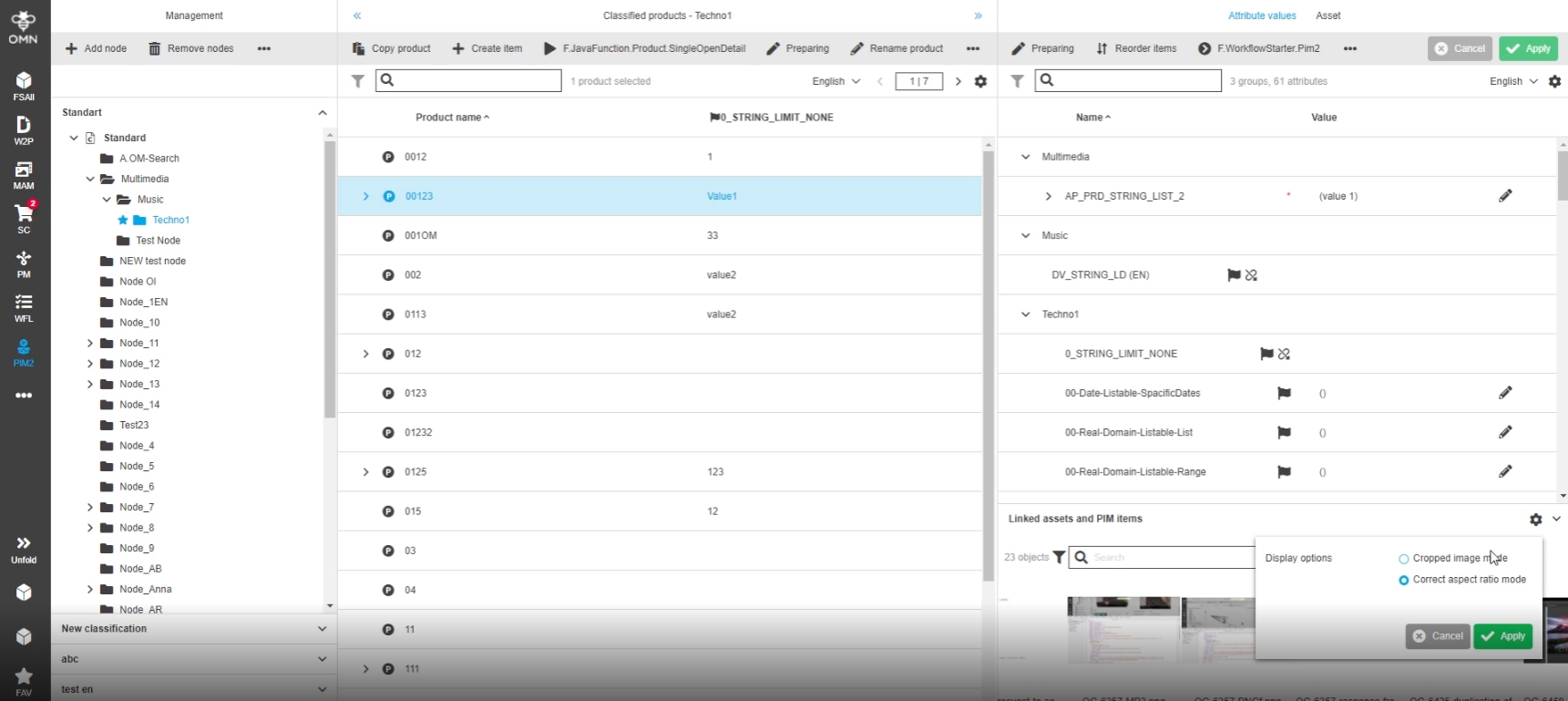Expand the AP_PRD_STRING_LIST_2 attribute

tap(1049, 196)
